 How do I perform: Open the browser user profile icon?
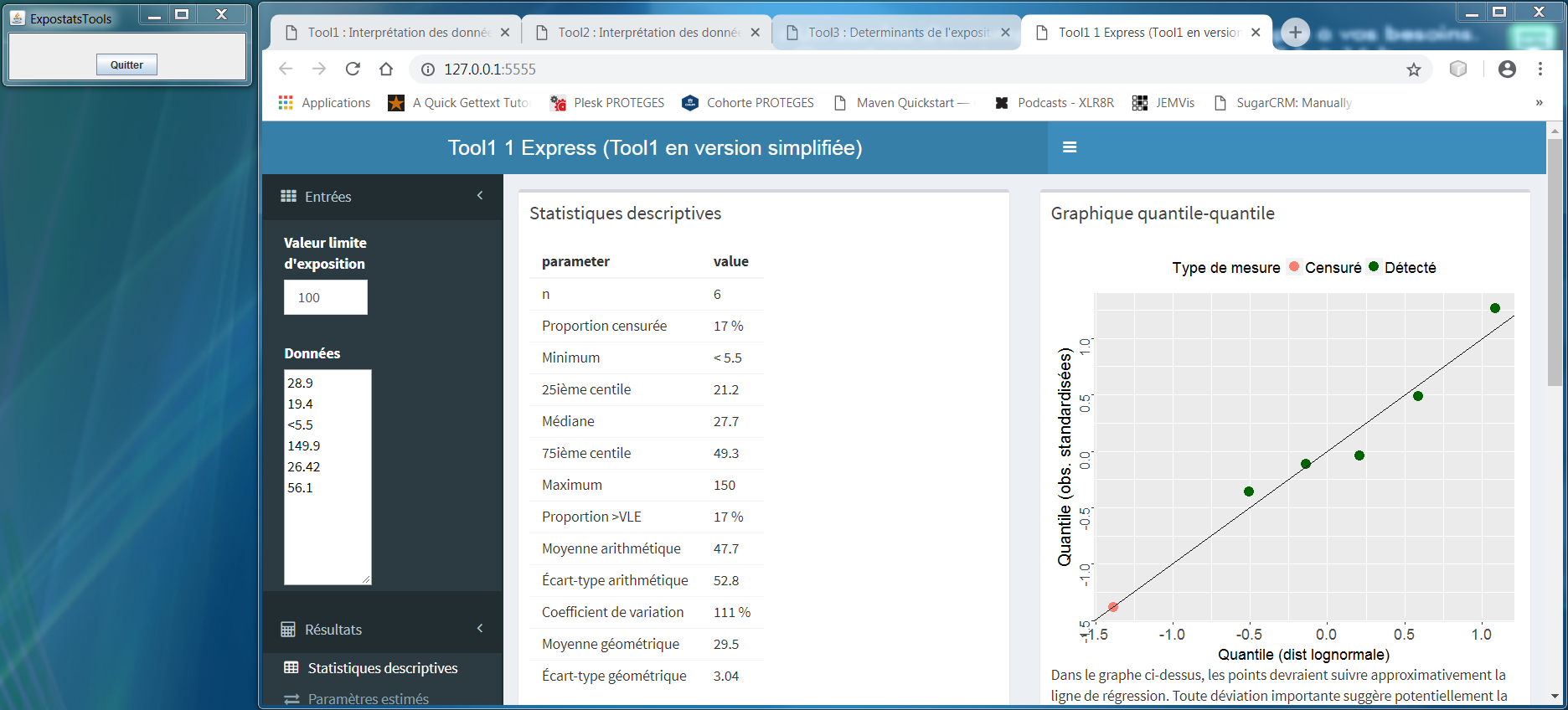[1507, 69]
